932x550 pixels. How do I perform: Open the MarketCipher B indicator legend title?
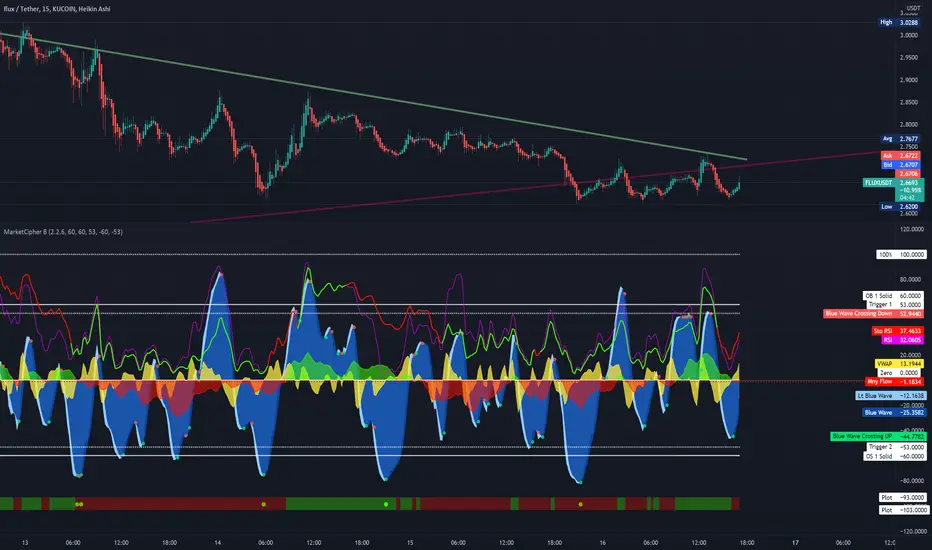(63, 232)
